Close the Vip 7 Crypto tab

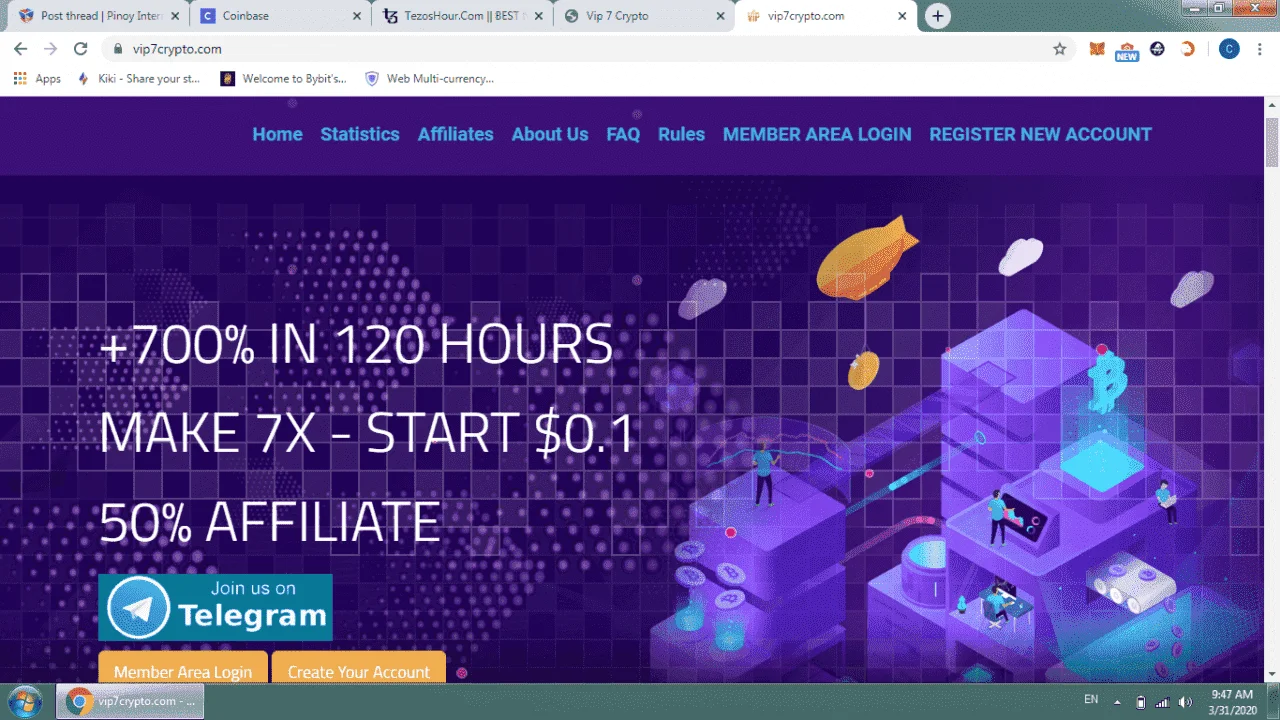pyautogui.click(x=721, y=16)
